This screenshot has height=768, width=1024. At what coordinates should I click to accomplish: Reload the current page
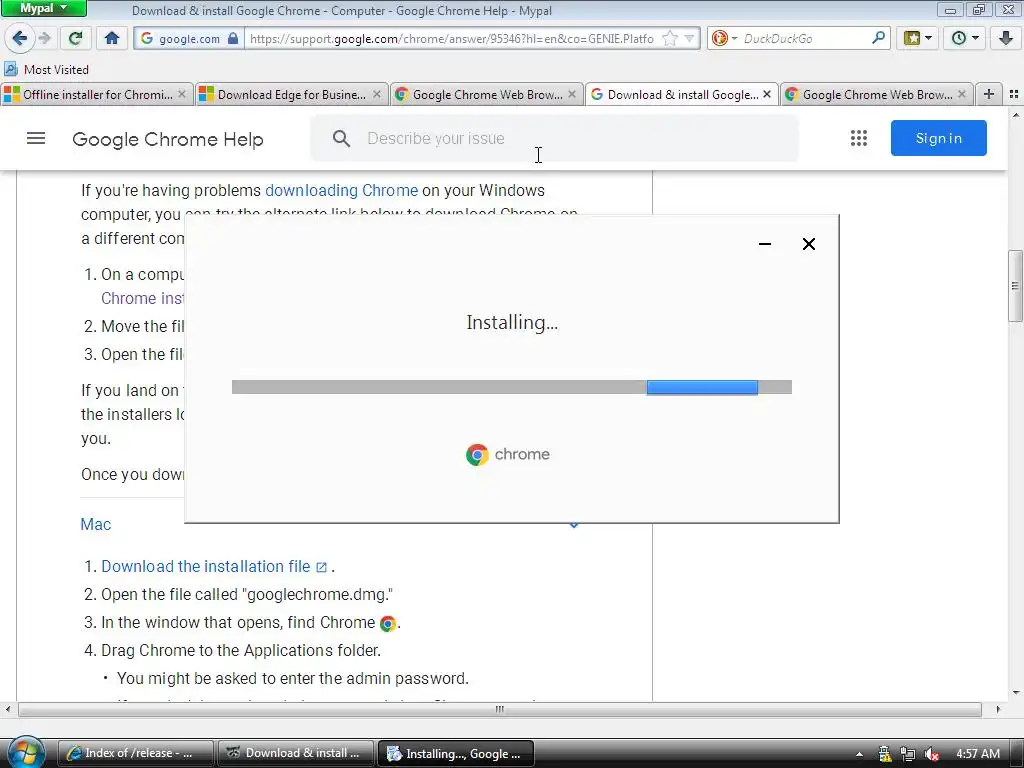pyautogui.click(x=76, y=38)
